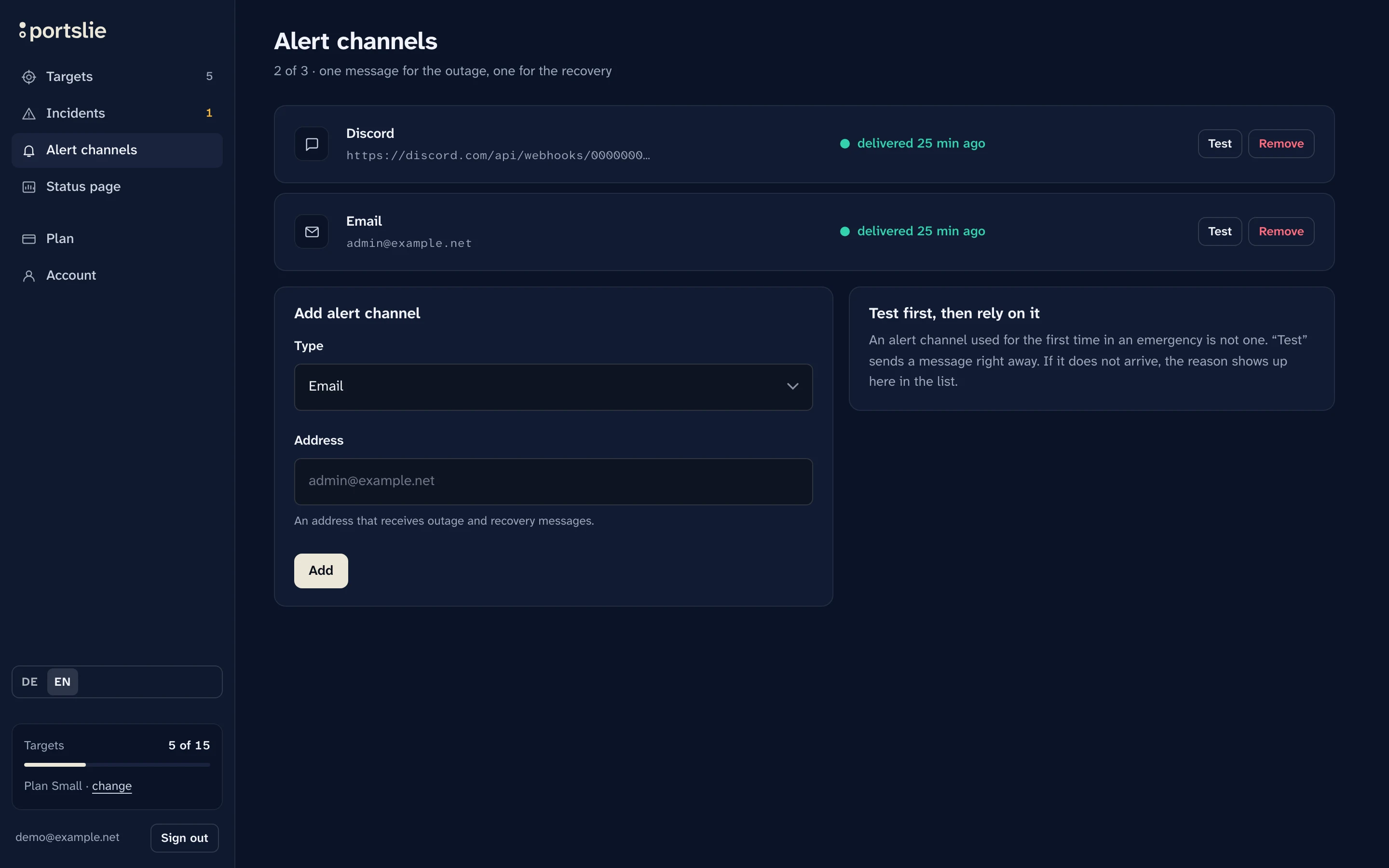Click the green status dot on Email row
Viewport: 1389px width, 868px height.
click(x=845, y=231)
